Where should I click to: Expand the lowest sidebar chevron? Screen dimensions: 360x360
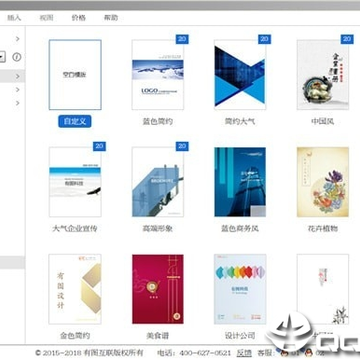click(17, 103)
